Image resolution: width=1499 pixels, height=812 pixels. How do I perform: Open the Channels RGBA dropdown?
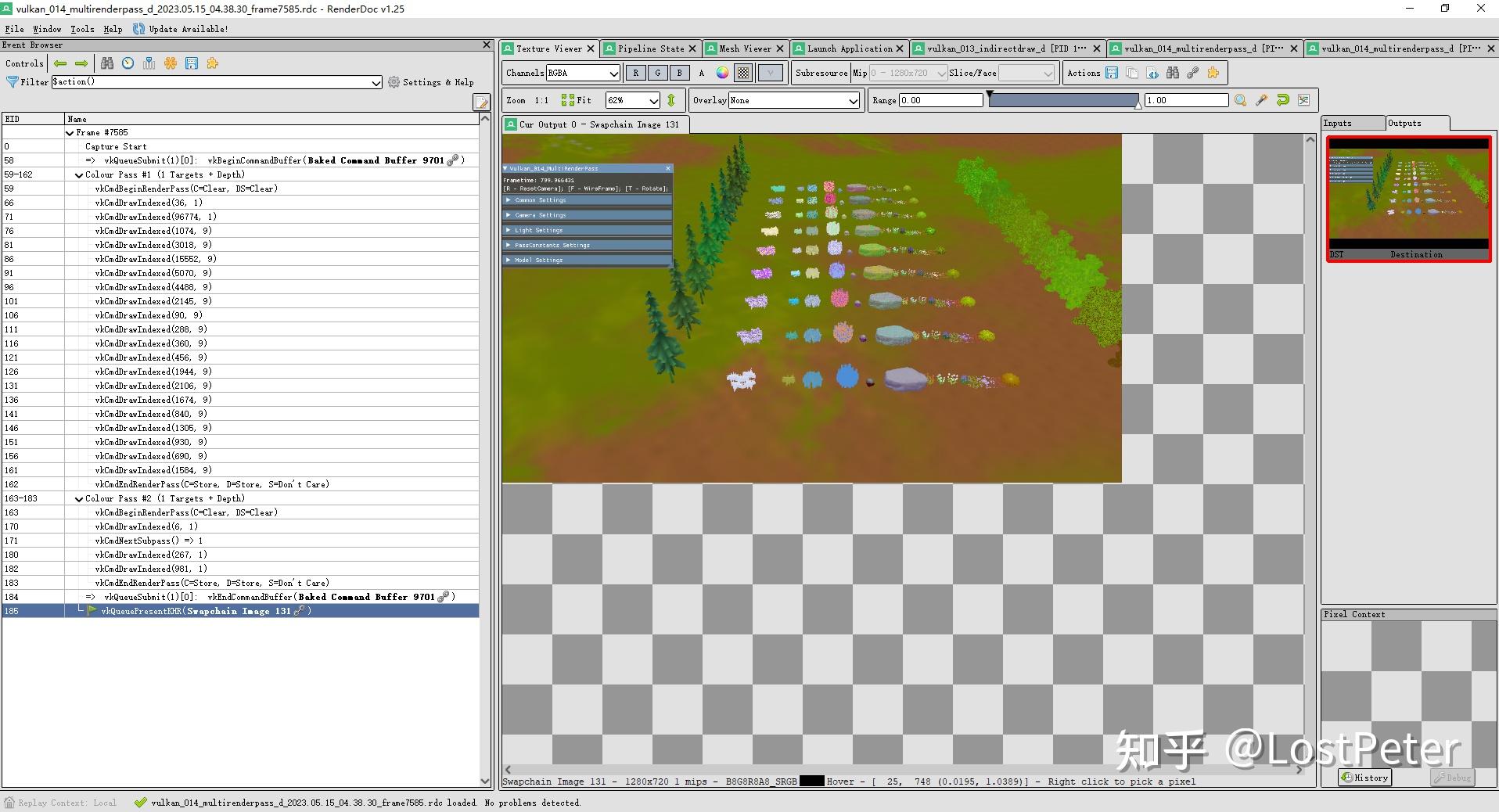(583, 73)
